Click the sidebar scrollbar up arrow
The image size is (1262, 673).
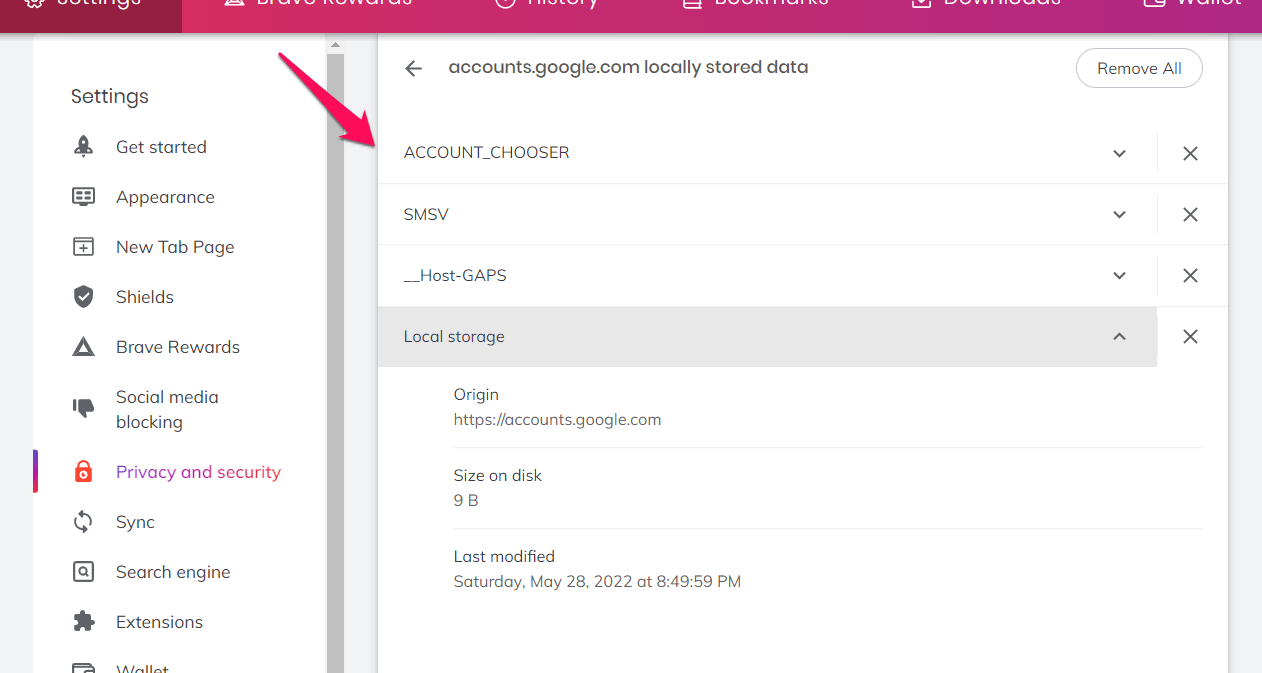click(335, 45)
